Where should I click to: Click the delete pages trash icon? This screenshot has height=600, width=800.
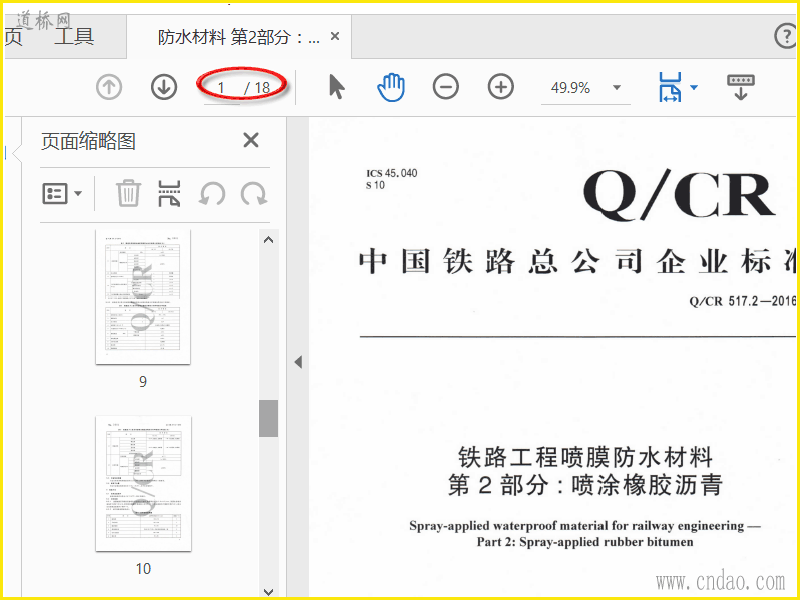(x=128, y=193)
